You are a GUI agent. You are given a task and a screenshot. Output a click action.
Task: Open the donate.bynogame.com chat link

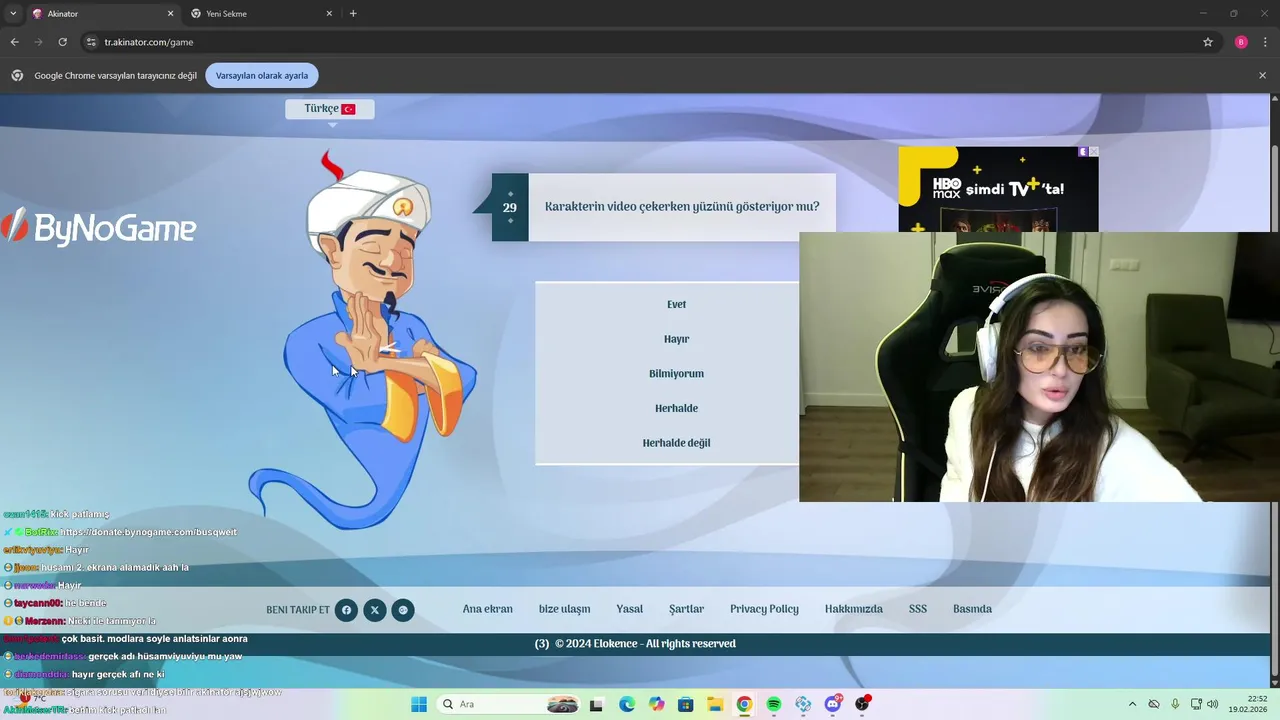(148, 532)
